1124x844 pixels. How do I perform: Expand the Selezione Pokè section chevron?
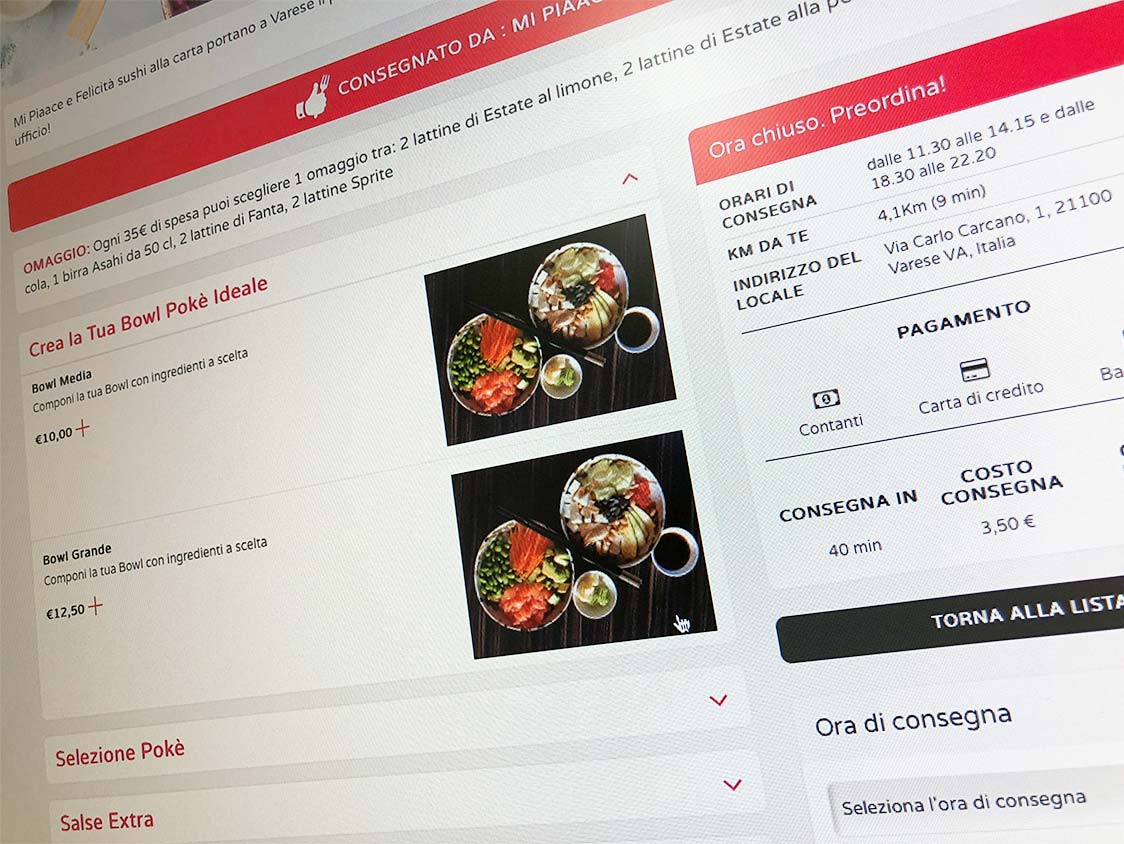click(718, 700)
